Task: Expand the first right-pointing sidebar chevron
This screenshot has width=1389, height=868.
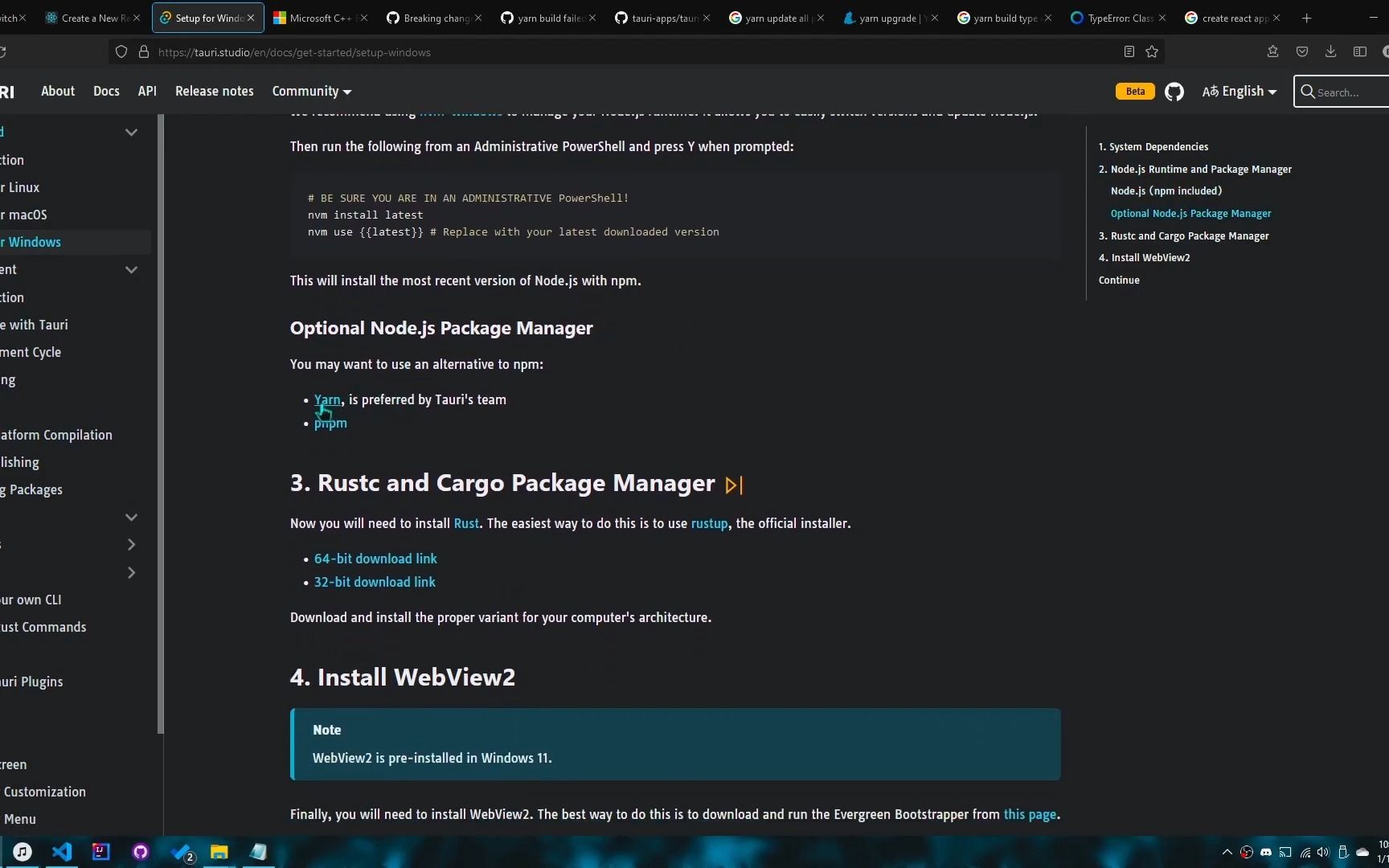Action: point(131,545)
